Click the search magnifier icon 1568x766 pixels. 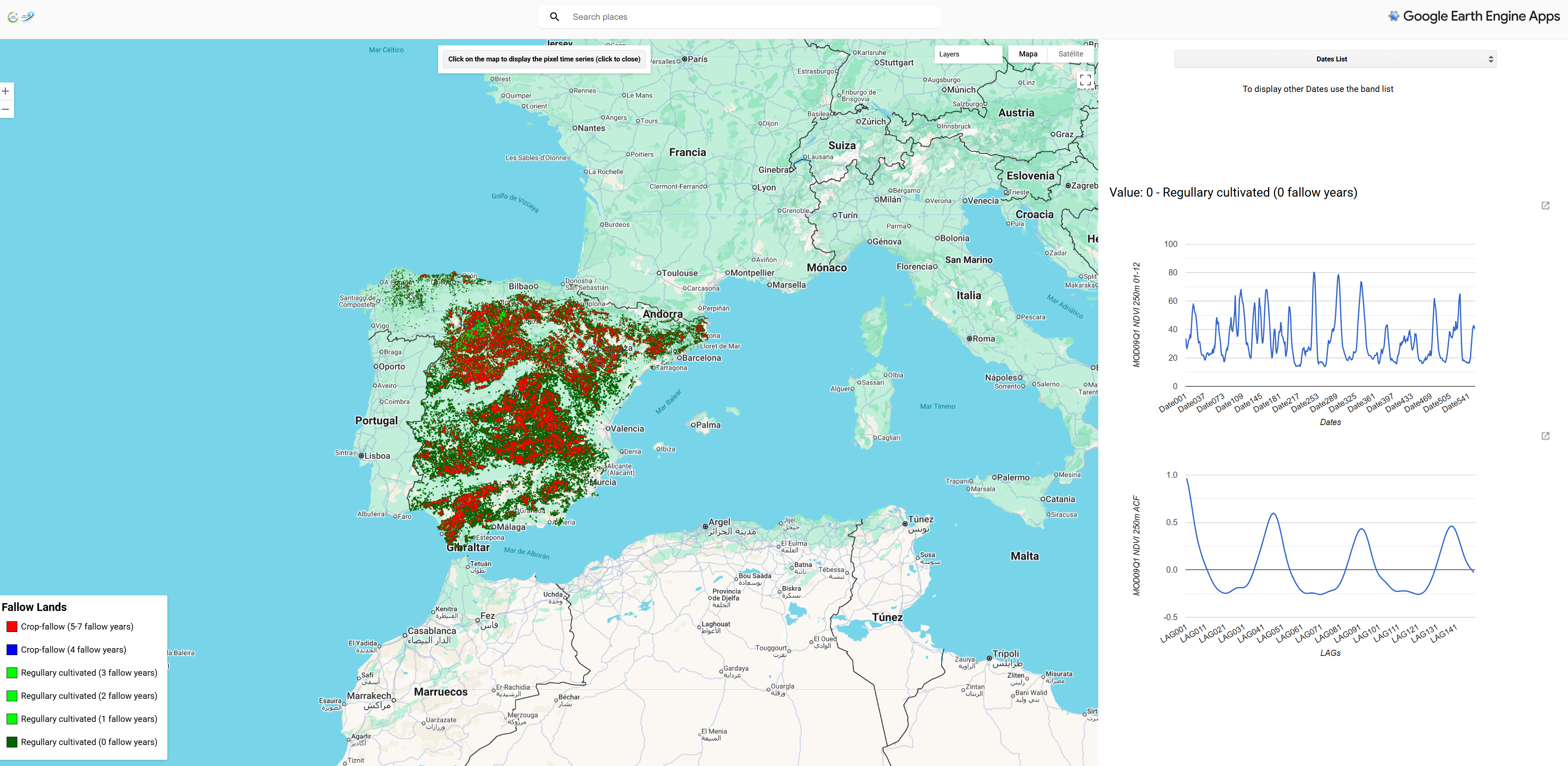point(554,17)
